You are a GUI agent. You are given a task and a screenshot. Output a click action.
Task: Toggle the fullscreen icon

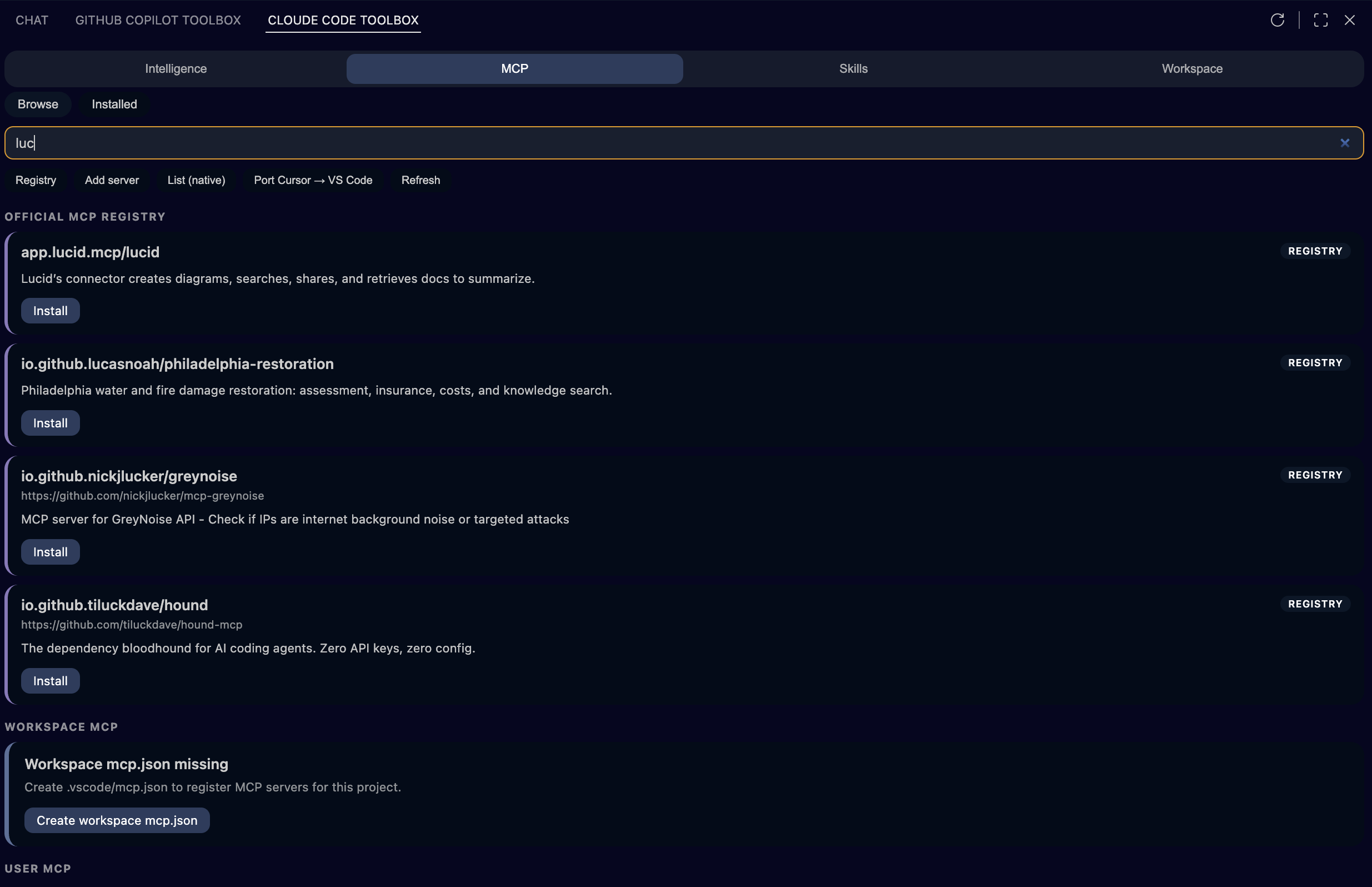(x=1321, y=19)
